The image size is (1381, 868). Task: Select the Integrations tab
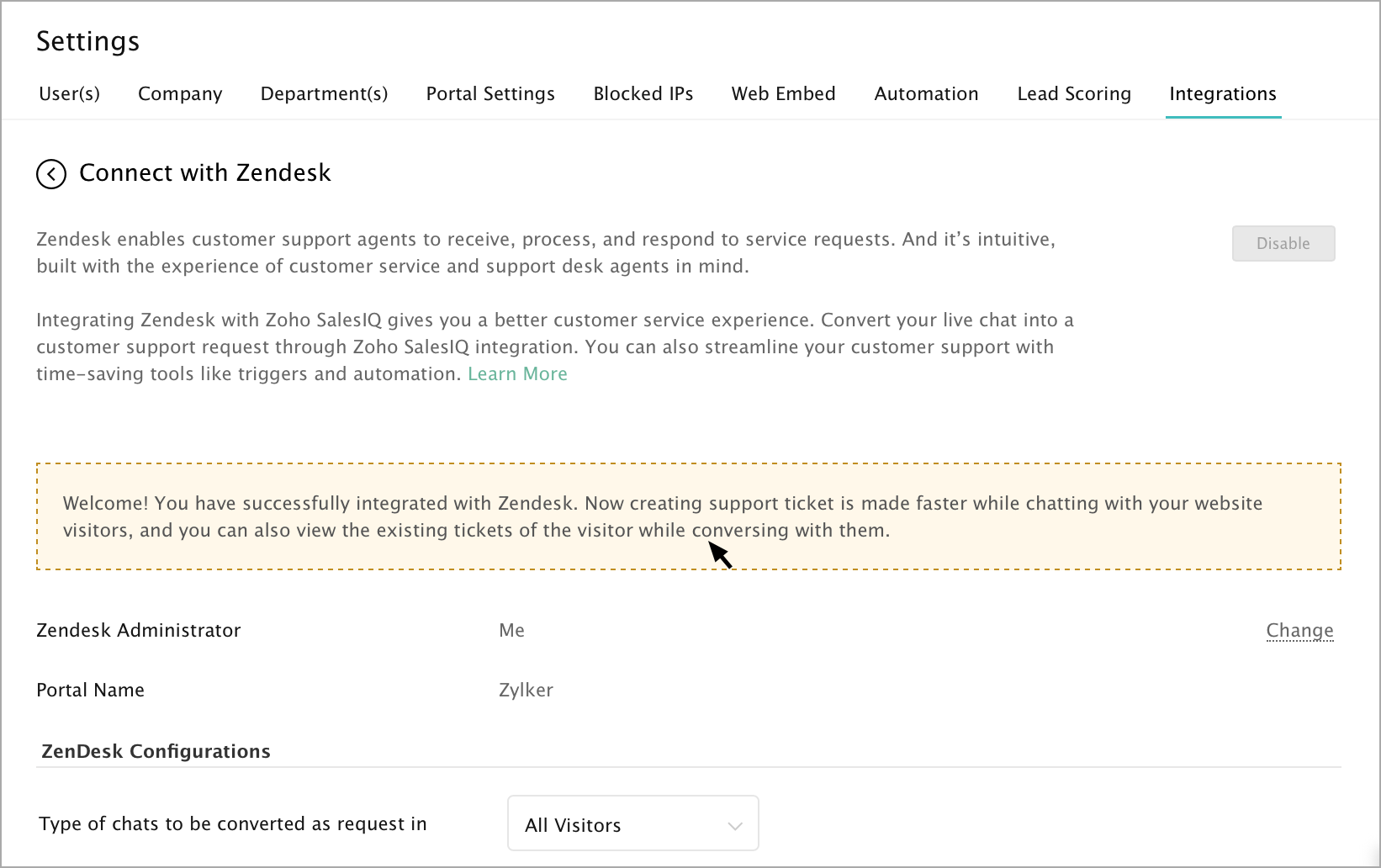point(1223,93)
